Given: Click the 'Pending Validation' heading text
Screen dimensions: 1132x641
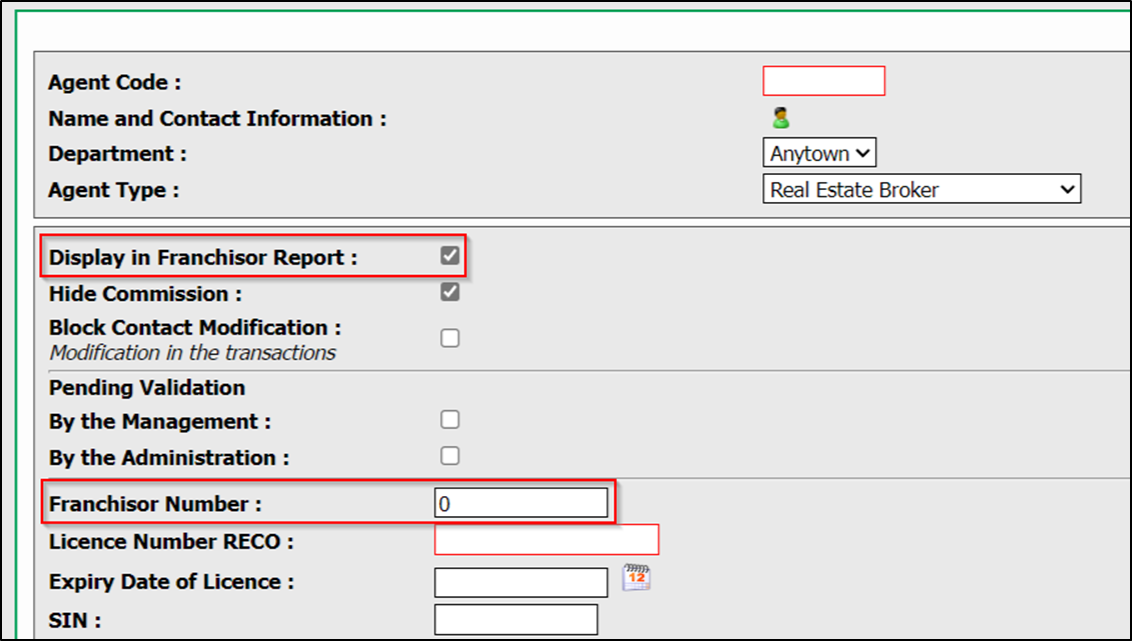Looking at the screenshot, I should (x=147, y=388).
